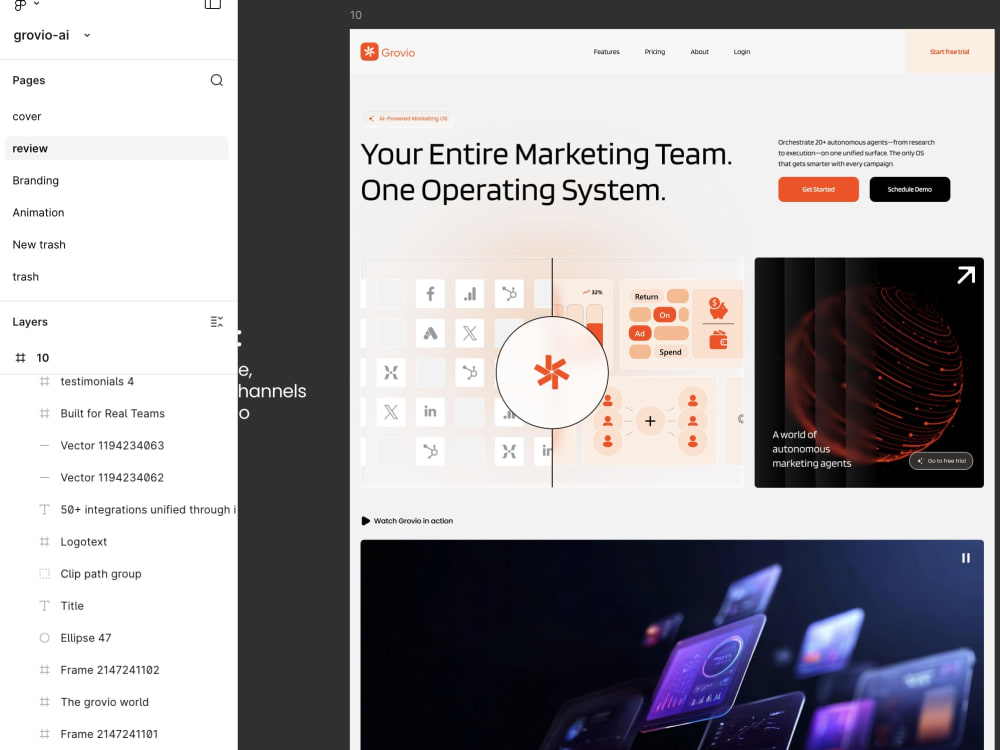Click the Facebook icon tile
The image size is (1000, 750).
click(x=430, y=294)
